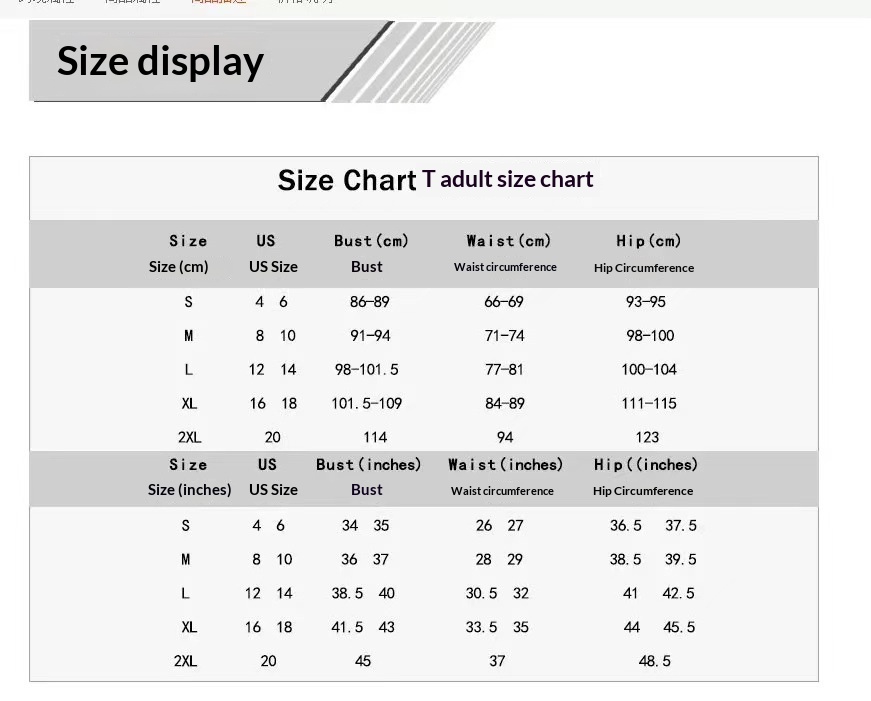Select the "Hip(cm)" column header
This screenshot has width=871, height=701.
tap(648, 241)
